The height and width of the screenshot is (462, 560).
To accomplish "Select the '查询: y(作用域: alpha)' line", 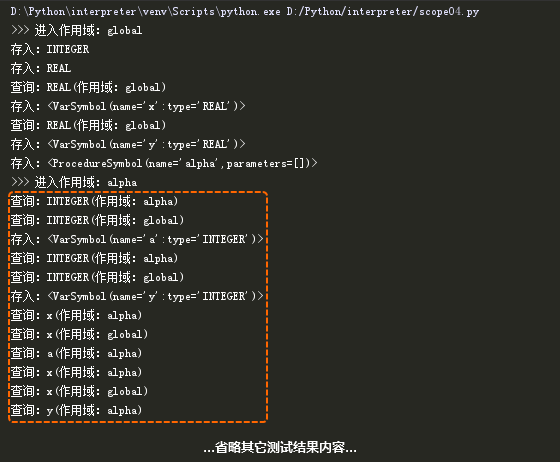I will coord(76,410).
